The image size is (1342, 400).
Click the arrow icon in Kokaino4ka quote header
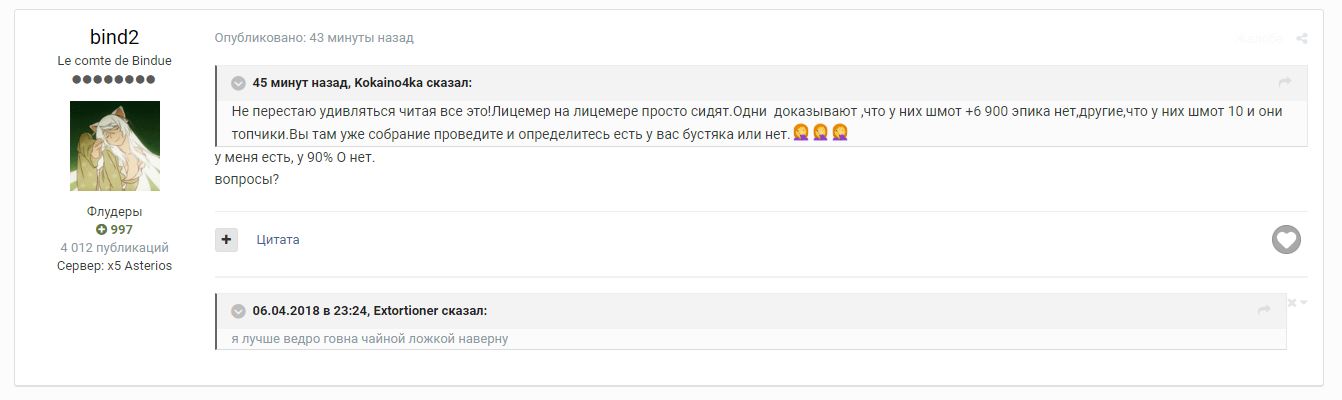coord(1285,82)
